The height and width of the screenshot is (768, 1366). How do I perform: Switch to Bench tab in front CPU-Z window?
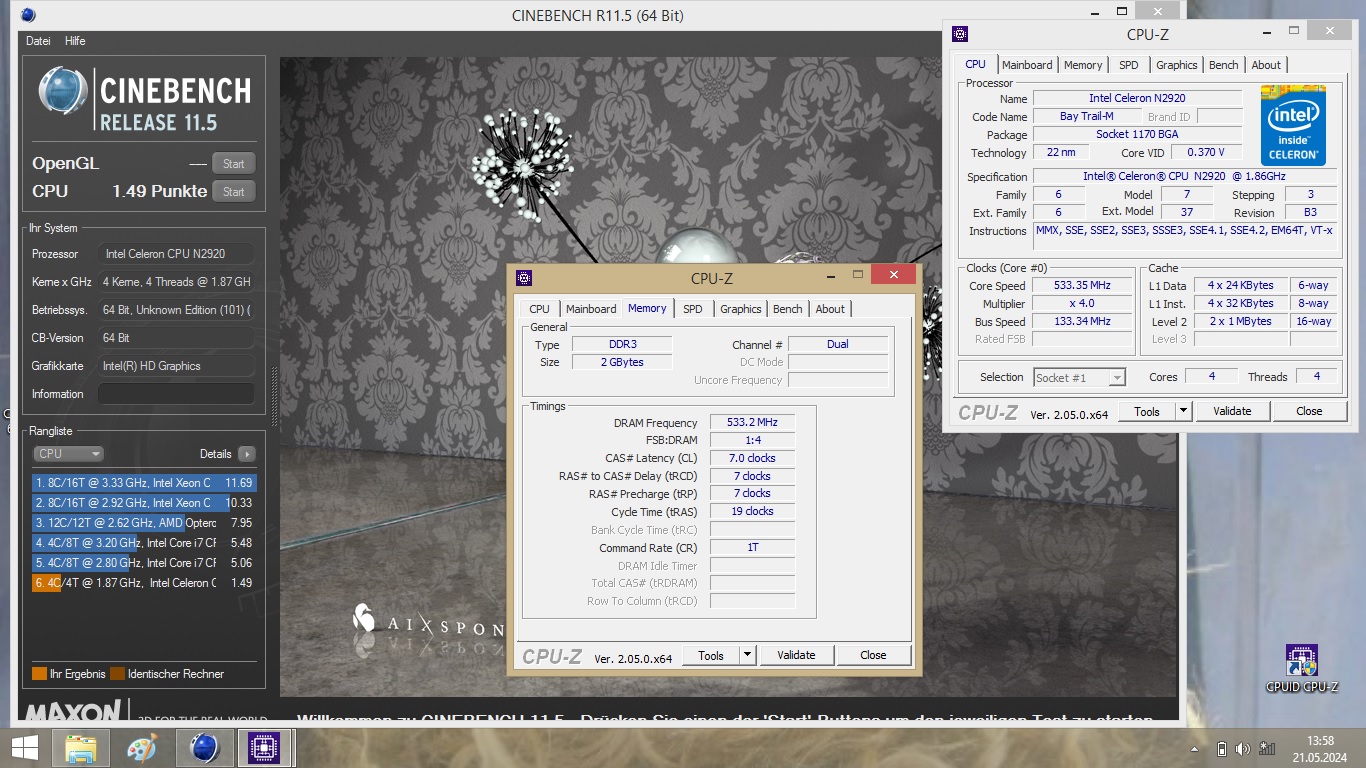tap(788, 309)
